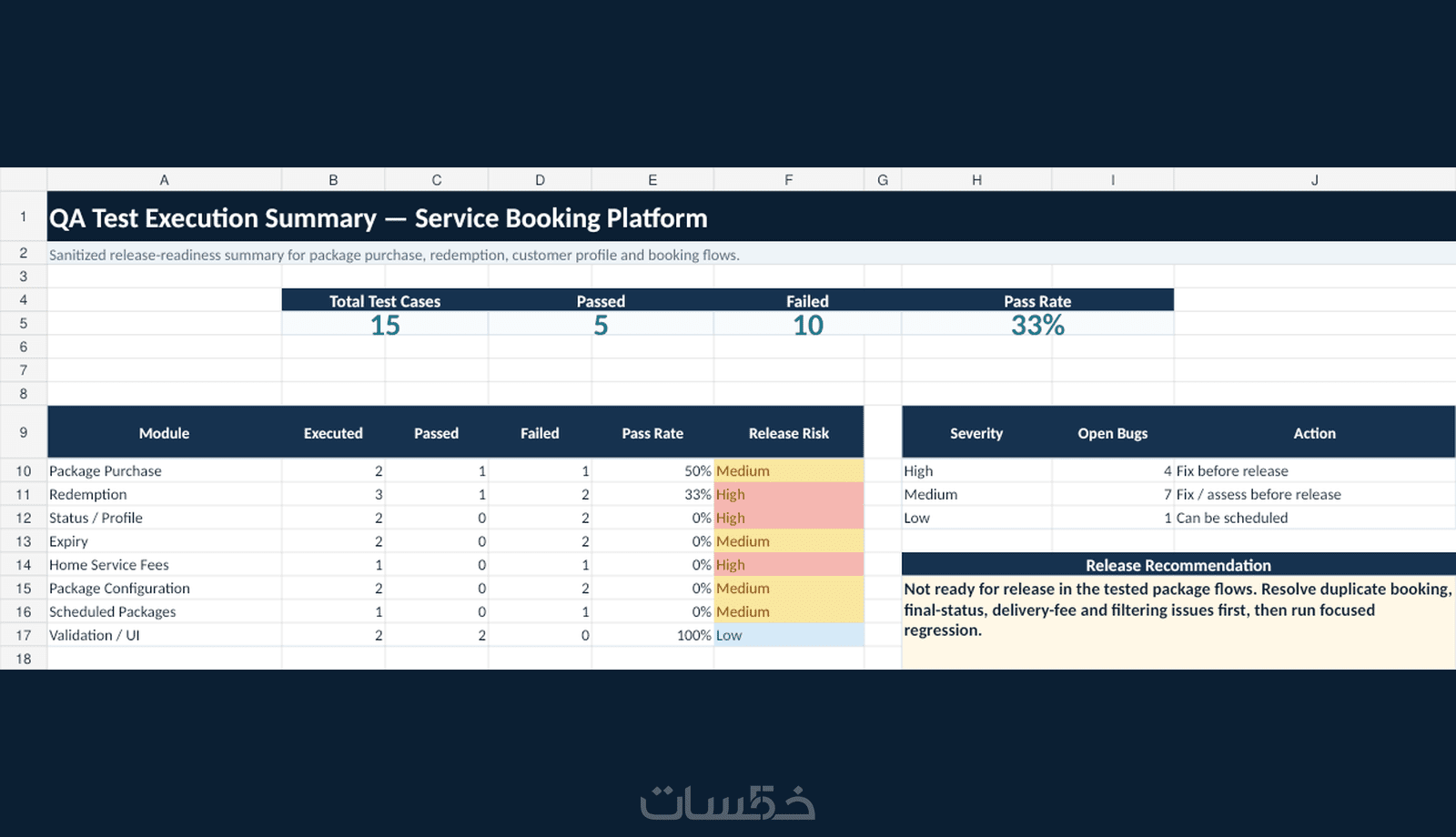Select column A header
The height and width of the screenshot is (837, 1456).
pos(164,180)
